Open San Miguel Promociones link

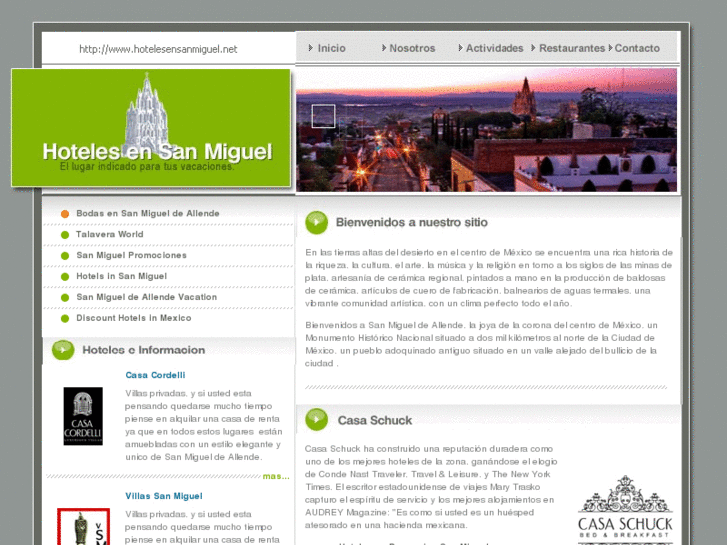132,255
